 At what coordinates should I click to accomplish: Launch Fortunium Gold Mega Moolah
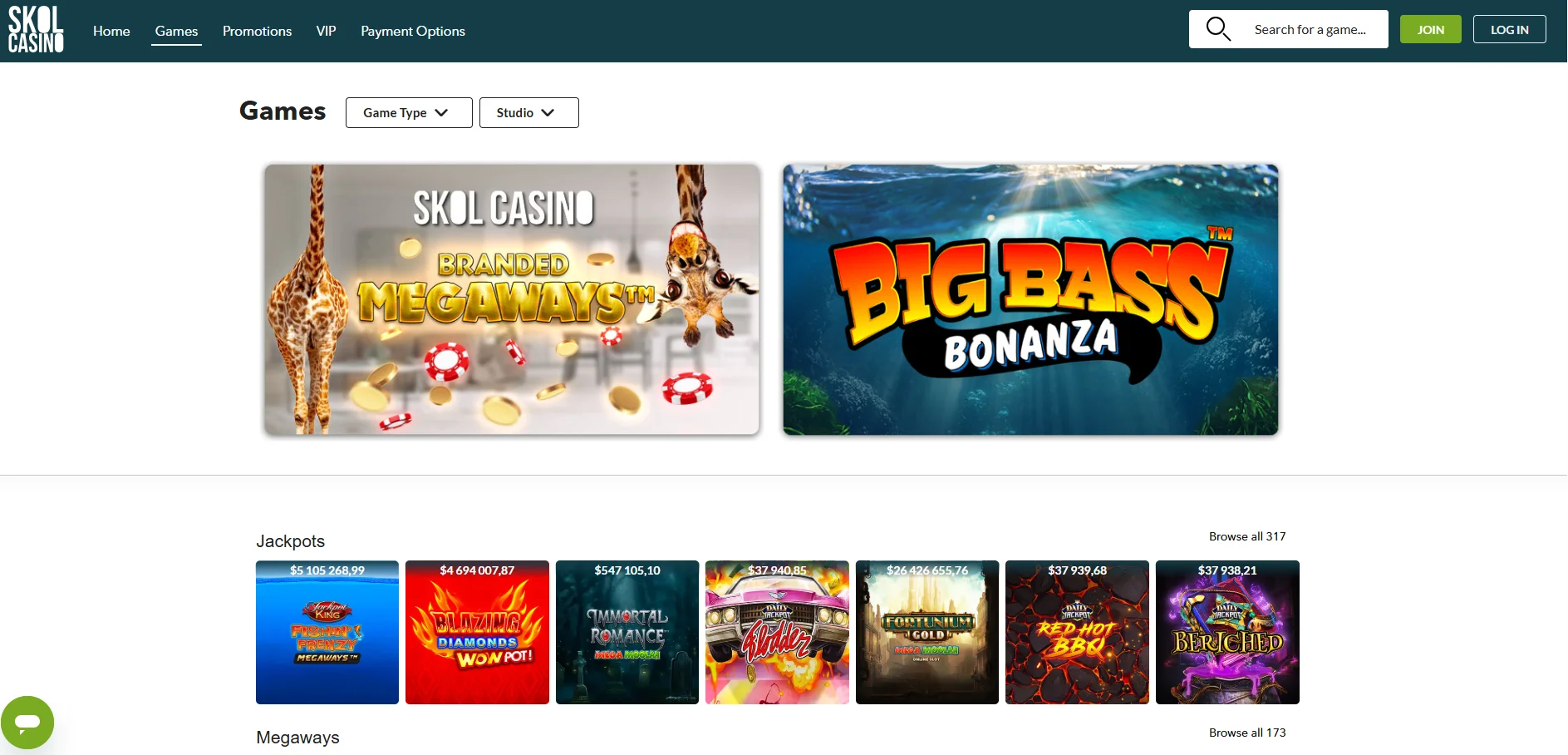pyautogui.click(x=927, y=632)
